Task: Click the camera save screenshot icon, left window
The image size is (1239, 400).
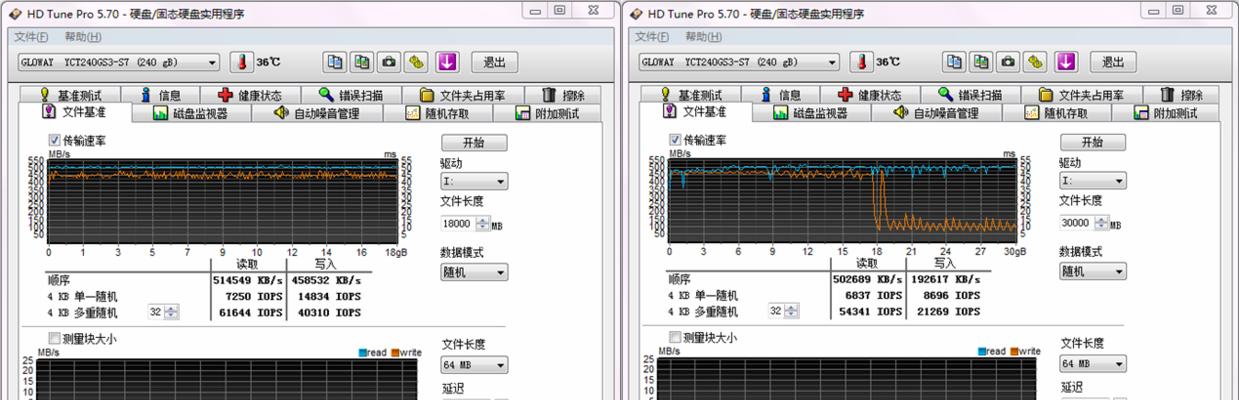Action: (x=390, y=62)
